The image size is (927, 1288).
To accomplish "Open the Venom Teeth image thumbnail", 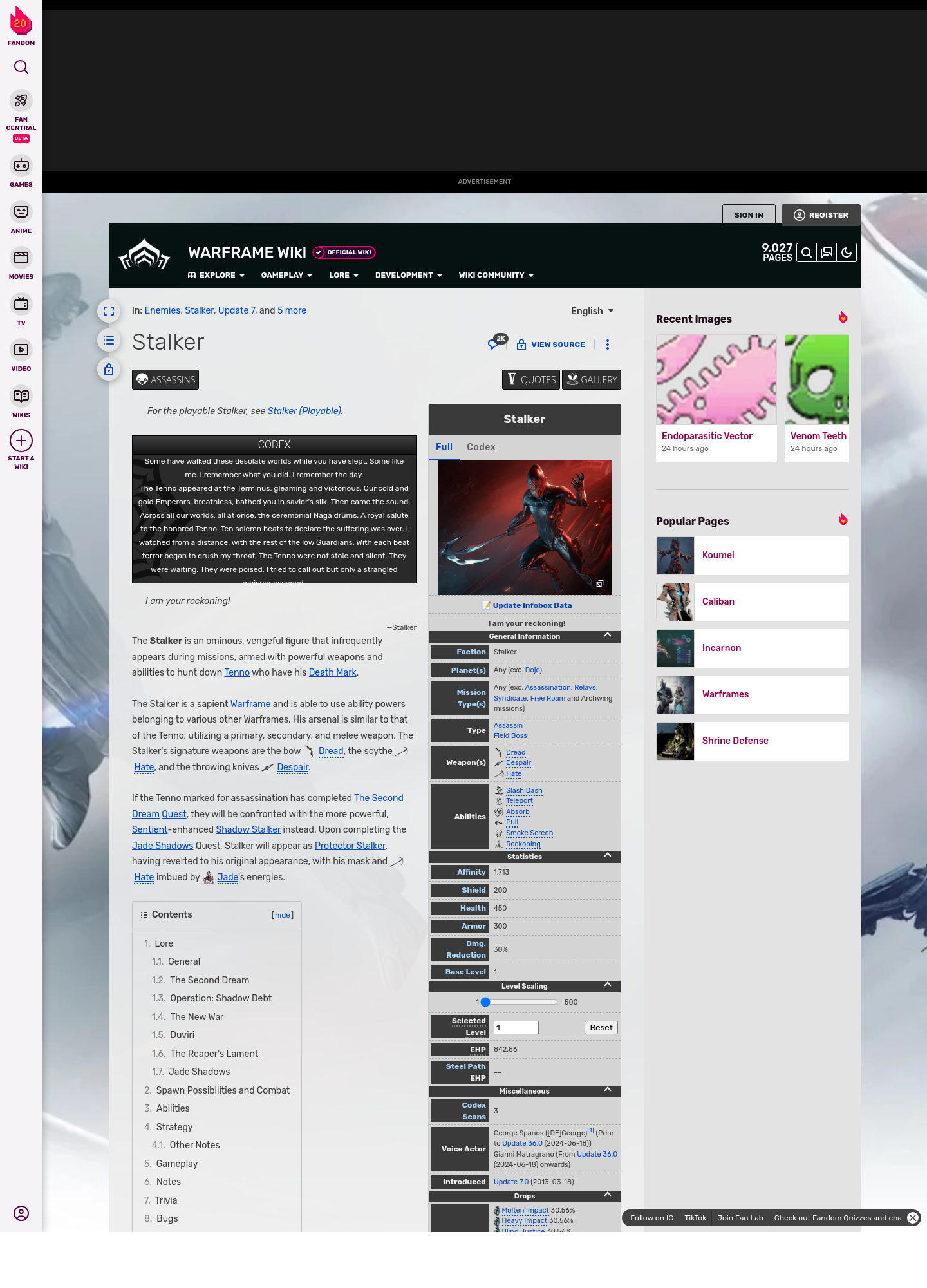I will click(x=817, y=380).
